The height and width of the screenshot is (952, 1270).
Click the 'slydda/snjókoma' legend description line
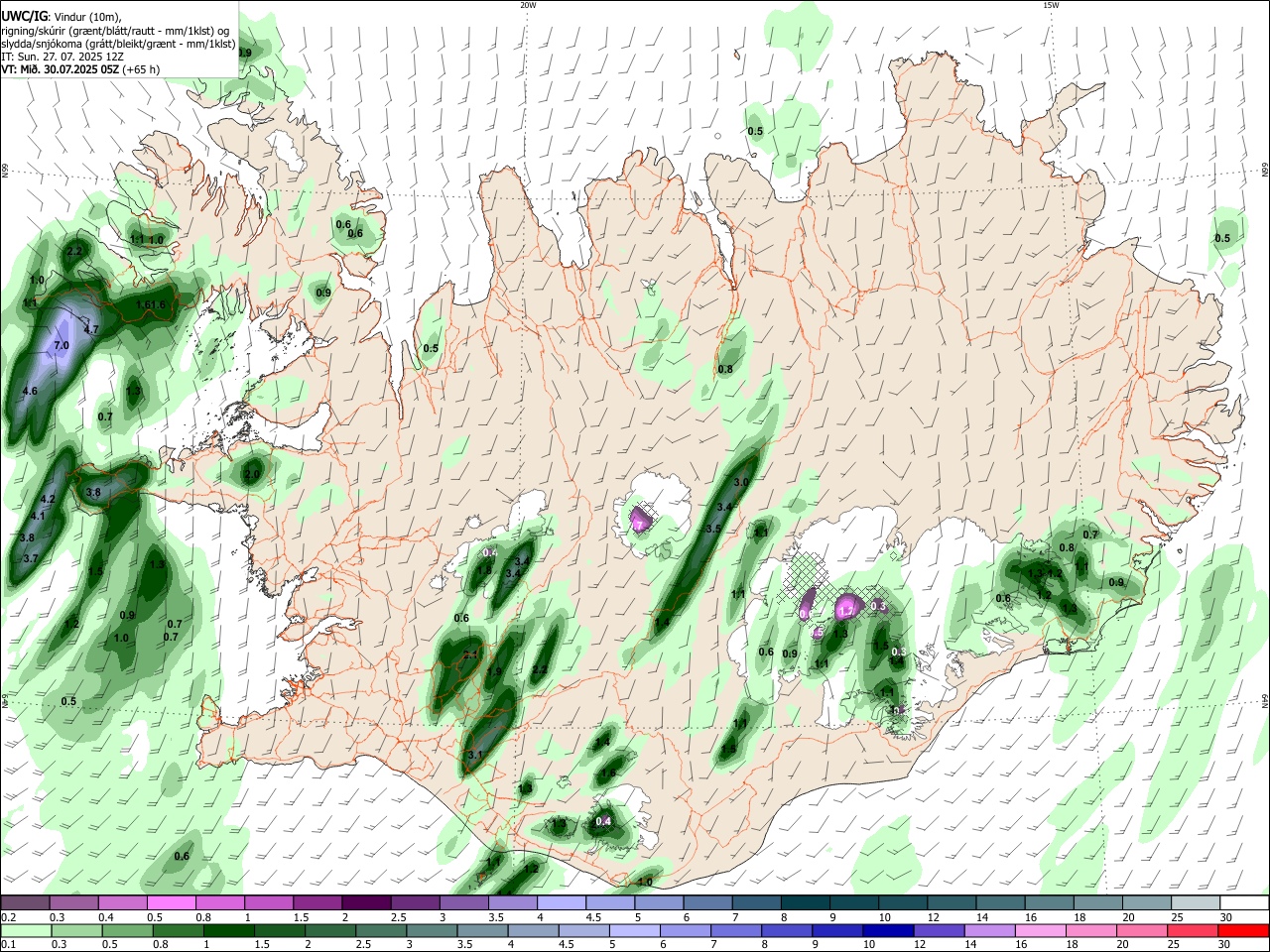(x=118, y=44)
